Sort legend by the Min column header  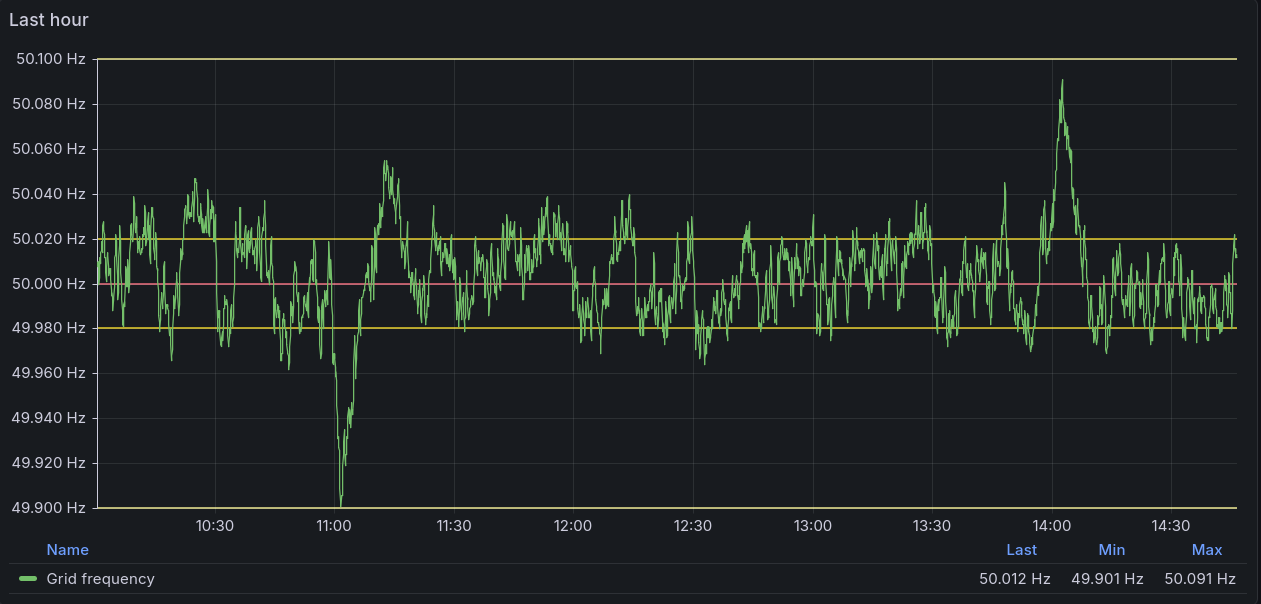pyautogui.click(x=1111, y=550)
